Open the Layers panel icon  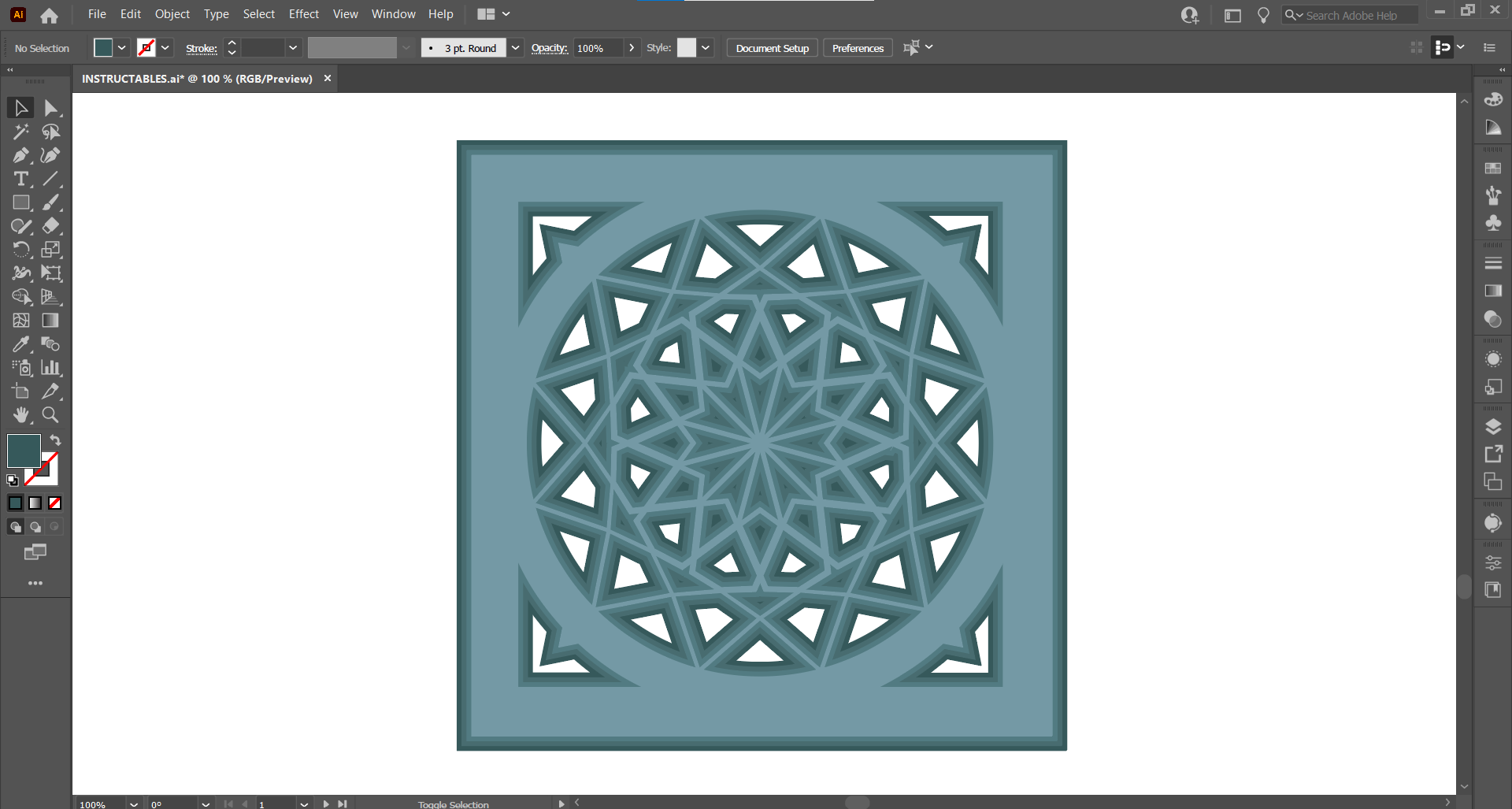[1493, 427]
